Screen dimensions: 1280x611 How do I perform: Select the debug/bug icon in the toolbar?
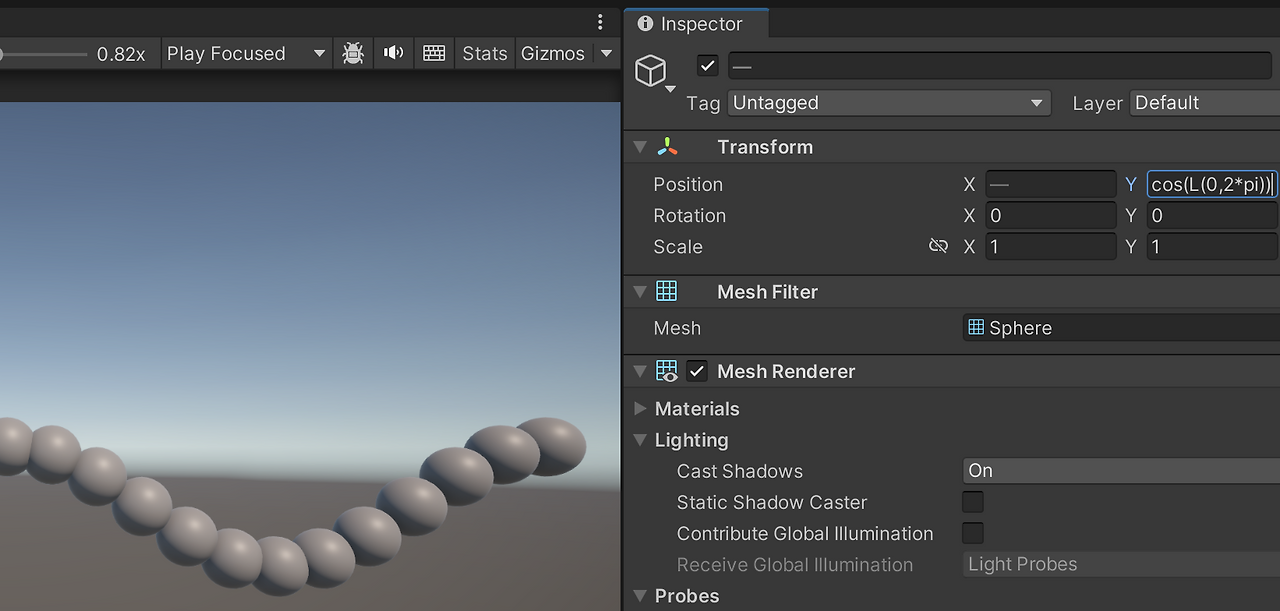[x=353, y=53]
